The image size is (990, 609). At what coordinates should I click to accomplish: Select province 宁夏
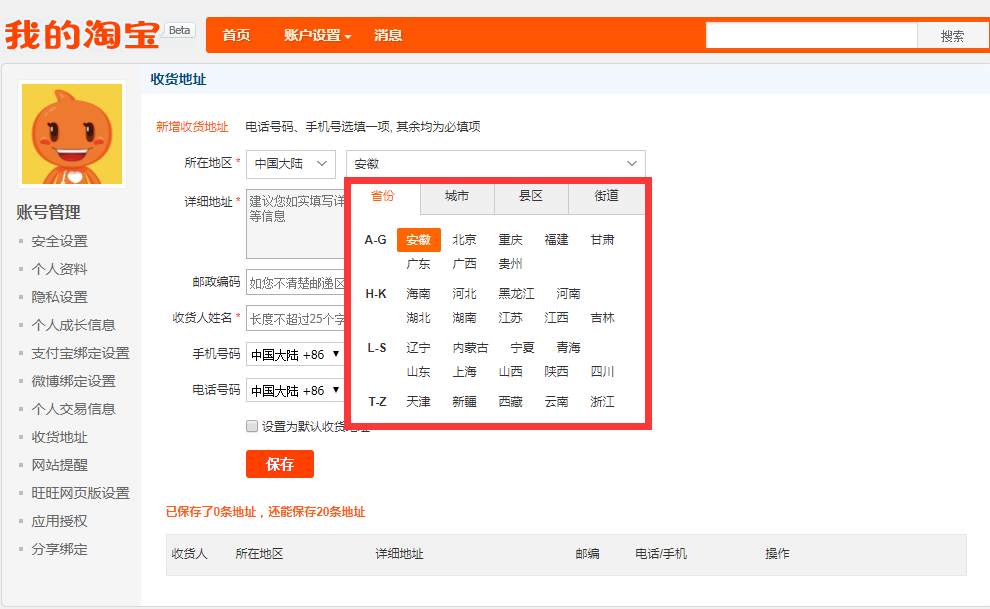(x=522, y=347)
